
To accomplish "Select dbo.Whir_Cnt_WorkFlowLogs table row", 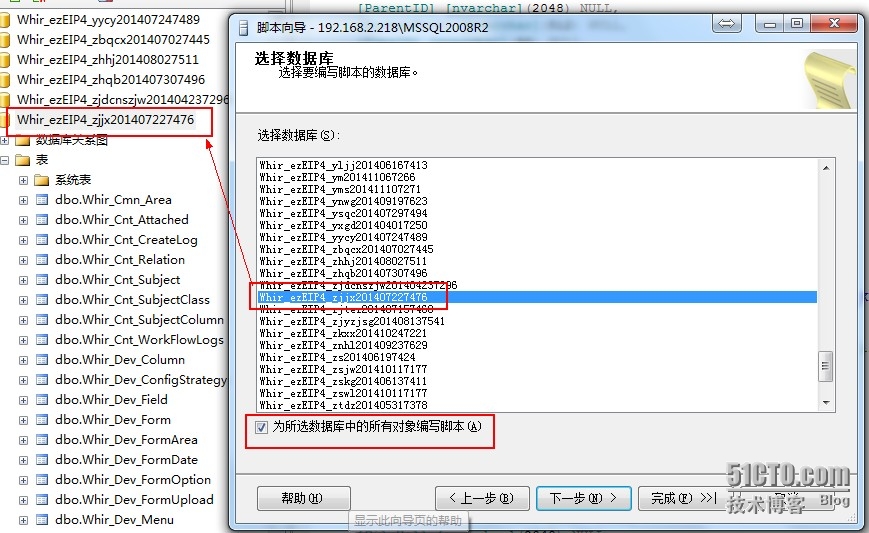I will [x=139, y=340].
